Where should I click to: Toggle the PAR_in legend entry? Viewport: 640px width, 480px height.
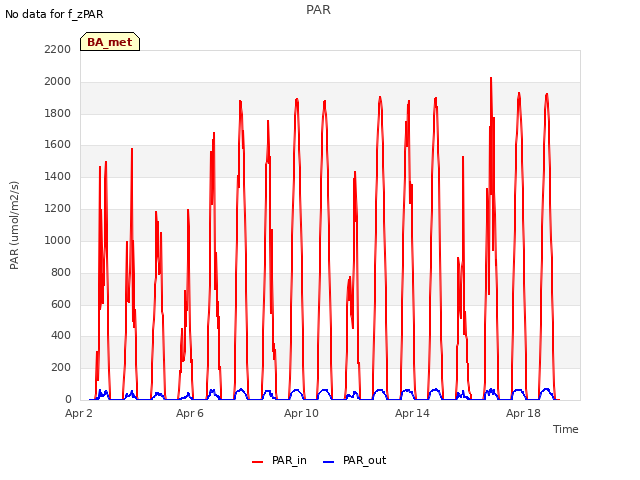pyautogui.click(x=280, y=460)
